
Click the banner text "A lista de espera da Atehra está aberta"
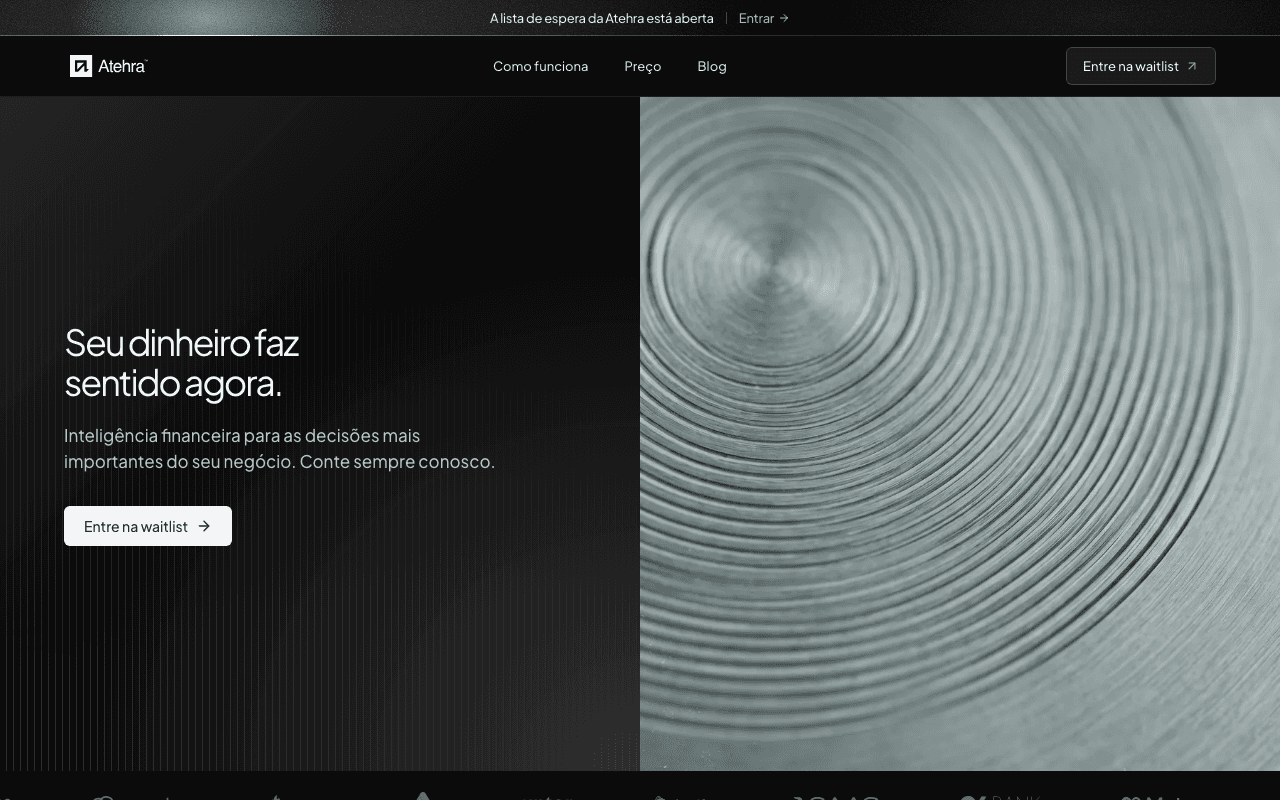[602, 18]
